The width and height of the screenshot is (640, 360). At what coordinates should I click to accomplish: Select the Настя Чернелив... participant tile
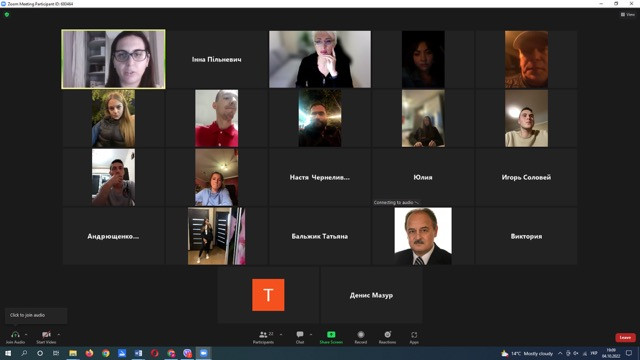(x=320, y=177)
